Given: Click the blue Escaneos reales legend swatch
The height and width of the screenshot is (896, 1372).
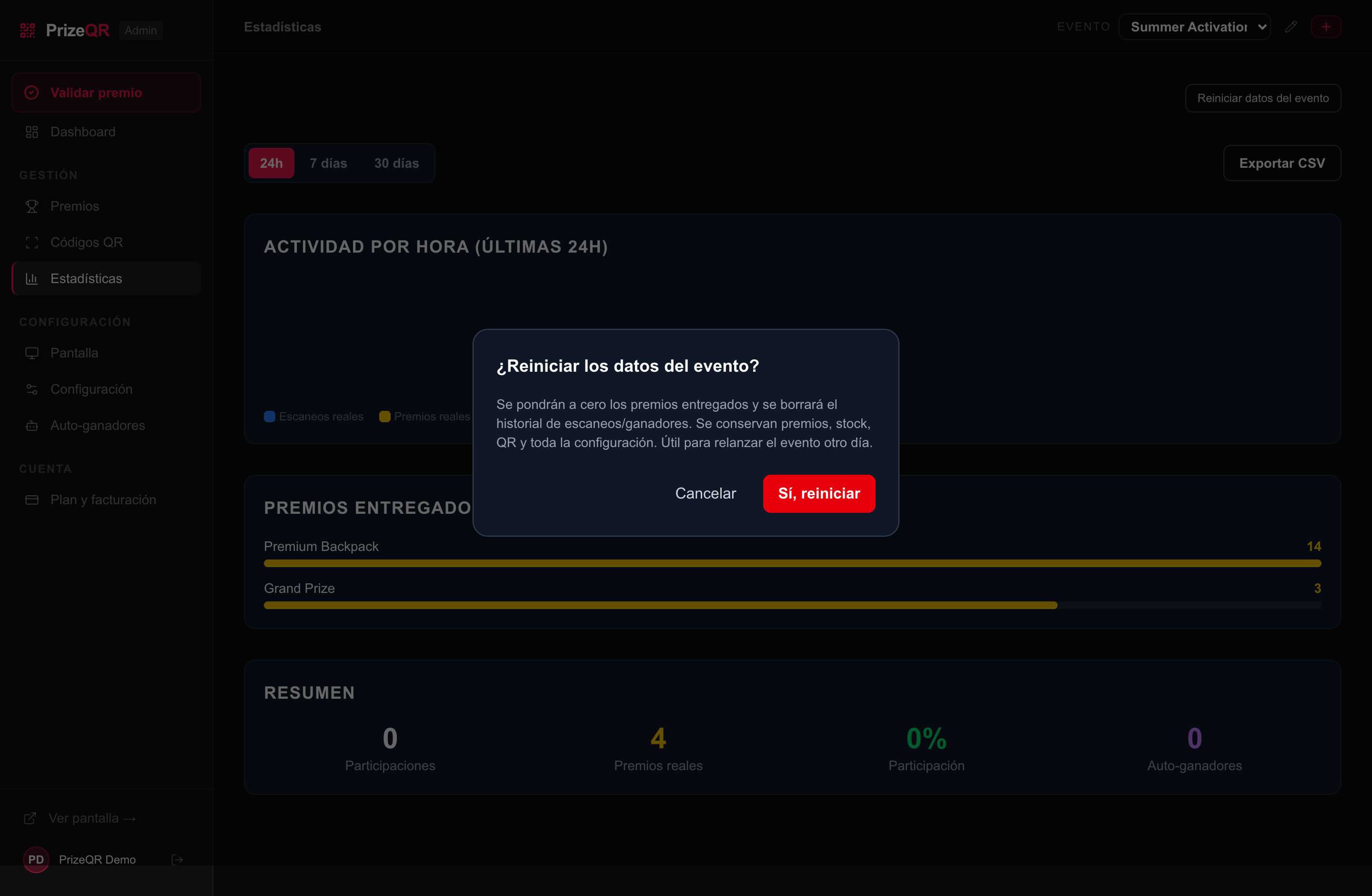Looking at the screenshot, I should [x=269, y=416].
